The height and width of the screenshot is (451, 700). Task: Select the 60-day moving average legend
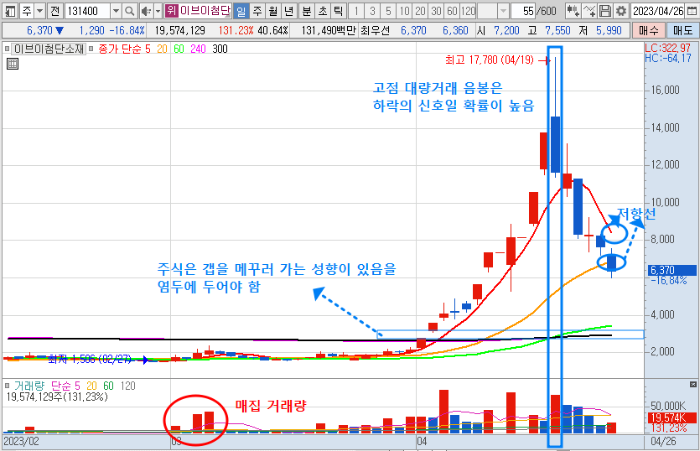(x=179, y=49)
